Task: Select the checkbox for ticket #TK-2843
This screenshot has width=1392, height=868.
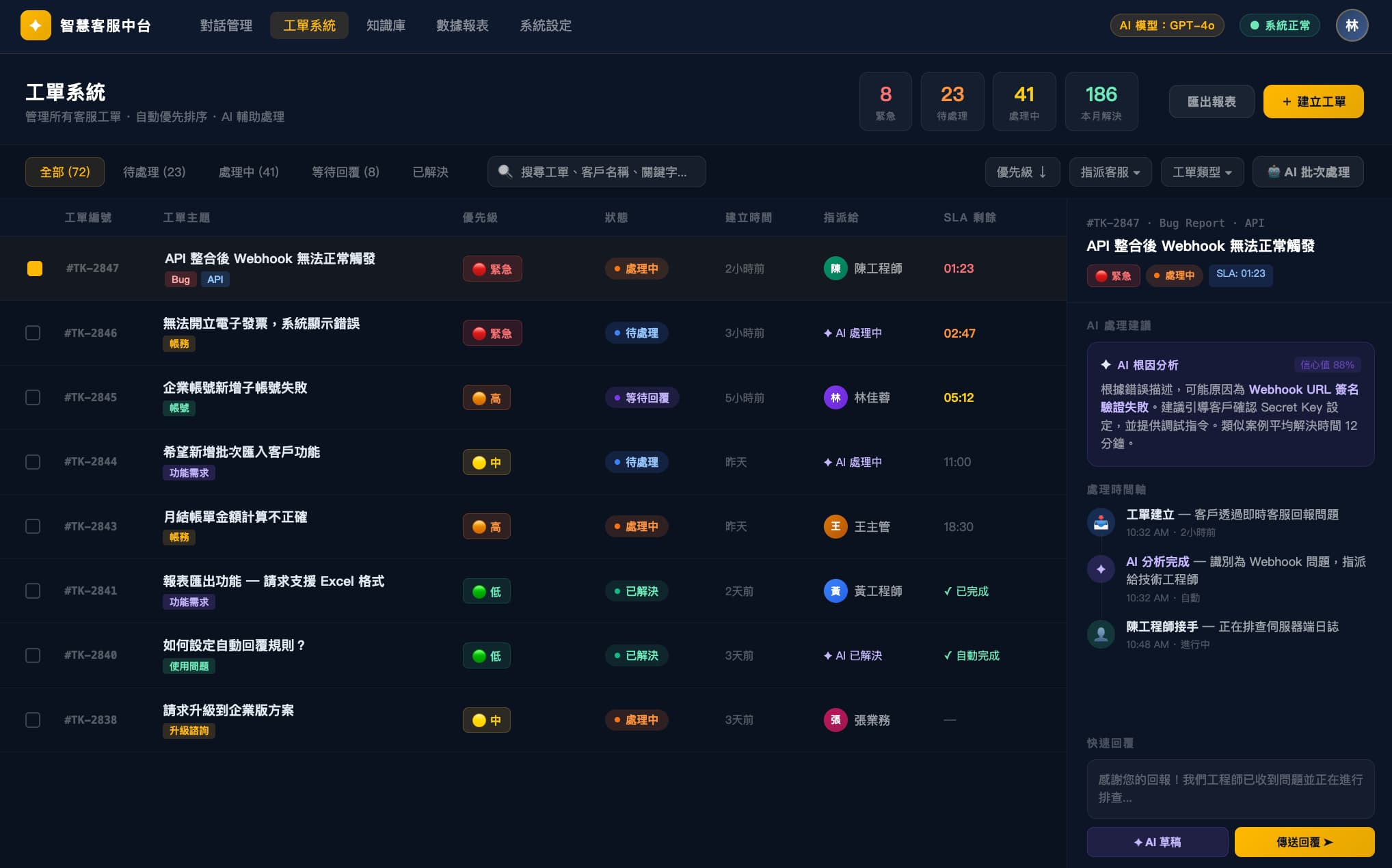Action: click(33, 527)
